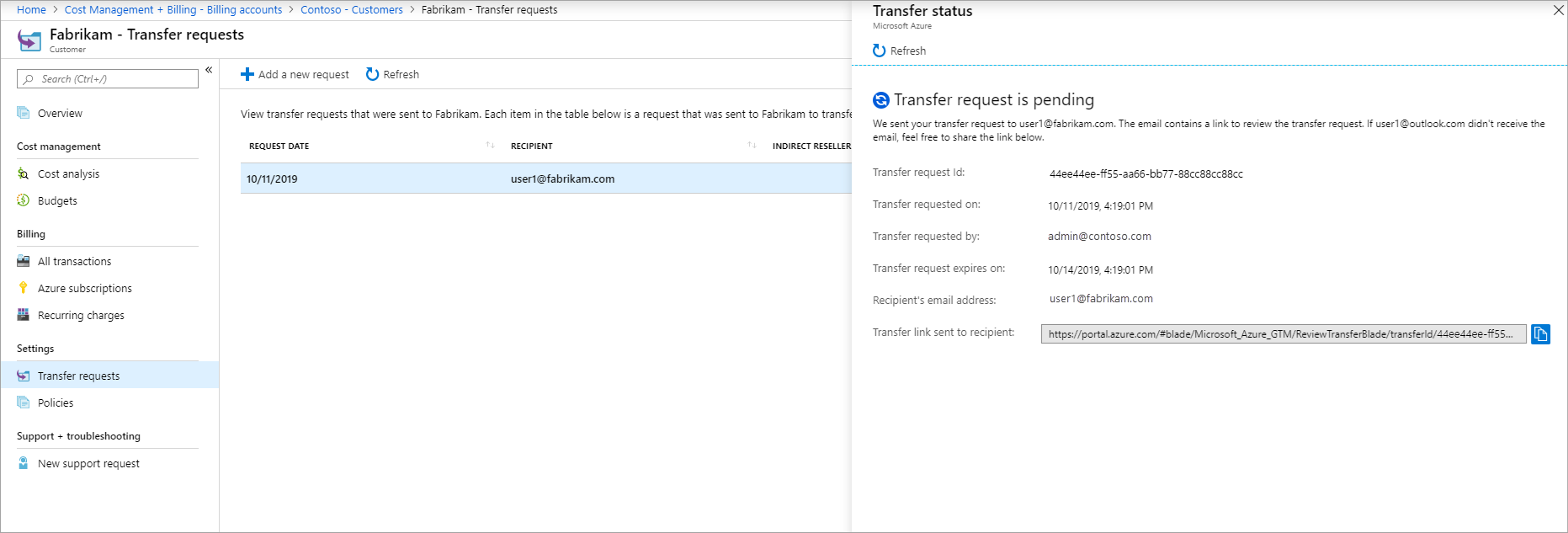The height and width of the screenshot is (533, 1568).
Task: Click Fabrikam - Transfer requests breadcrumb text
Action: (x=489, y=10)
